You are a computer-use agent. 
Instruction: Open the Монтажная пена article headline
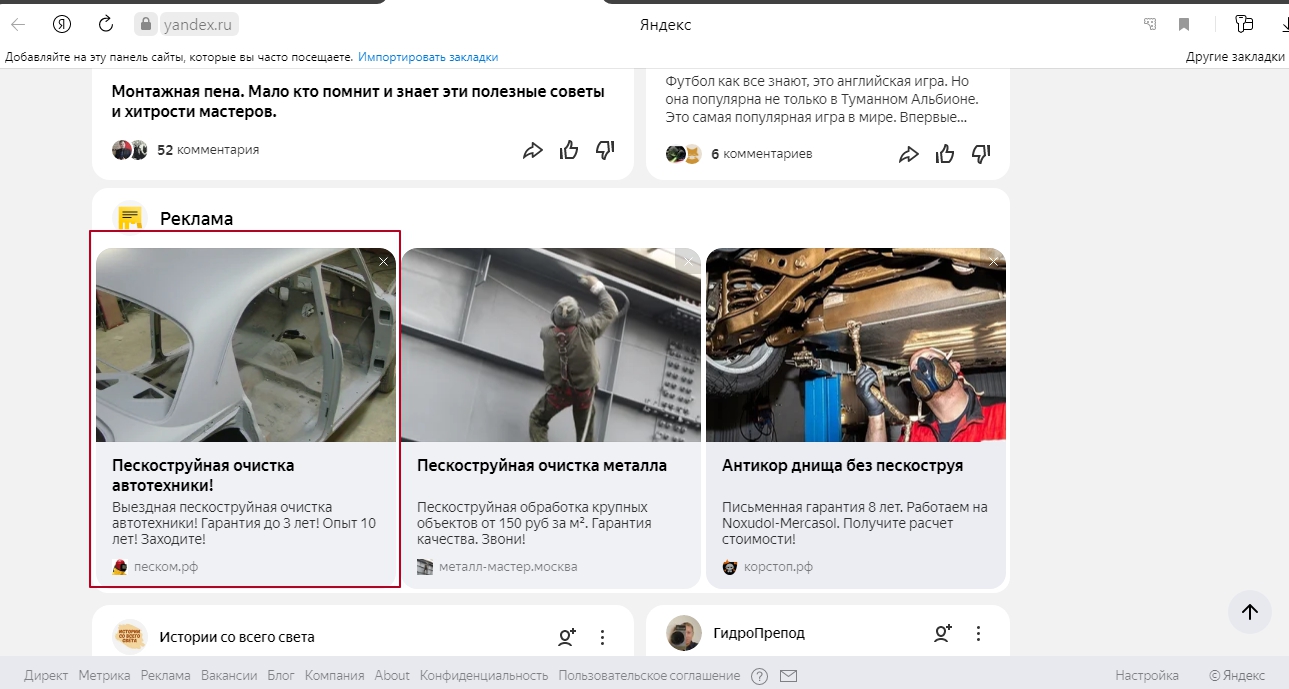click(x=358, y=101)
